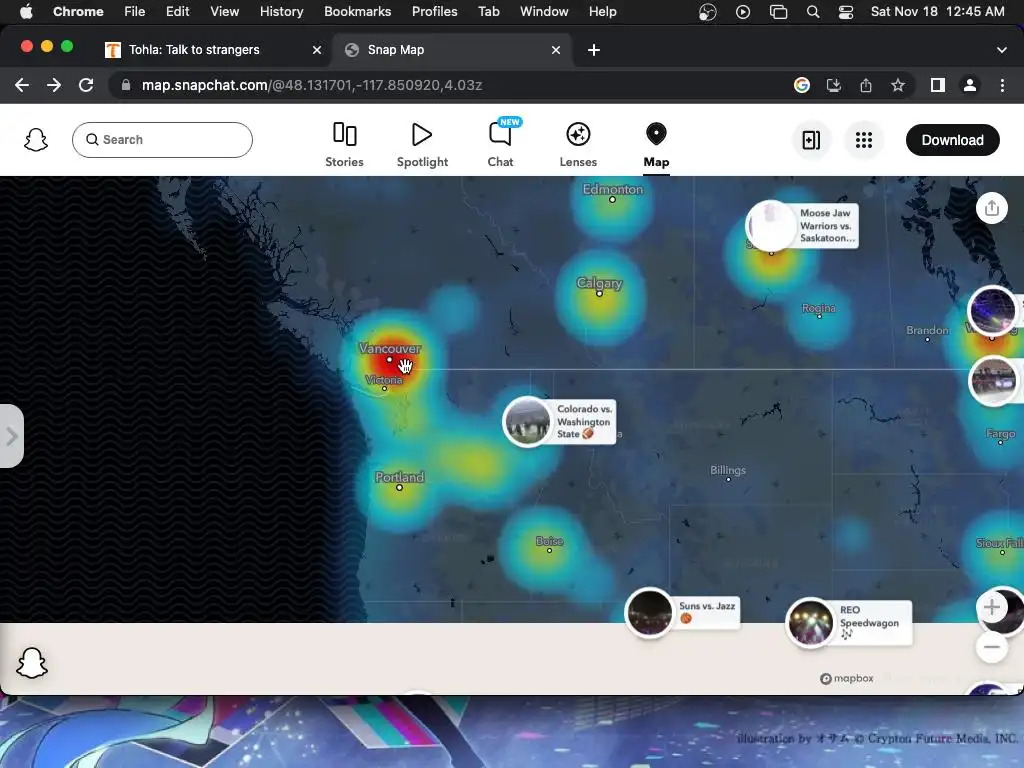Image resolution: width=1024 pixels, height=768 pixels.
Task: Click the mapbox attribution link
Action: pos(847,679)
